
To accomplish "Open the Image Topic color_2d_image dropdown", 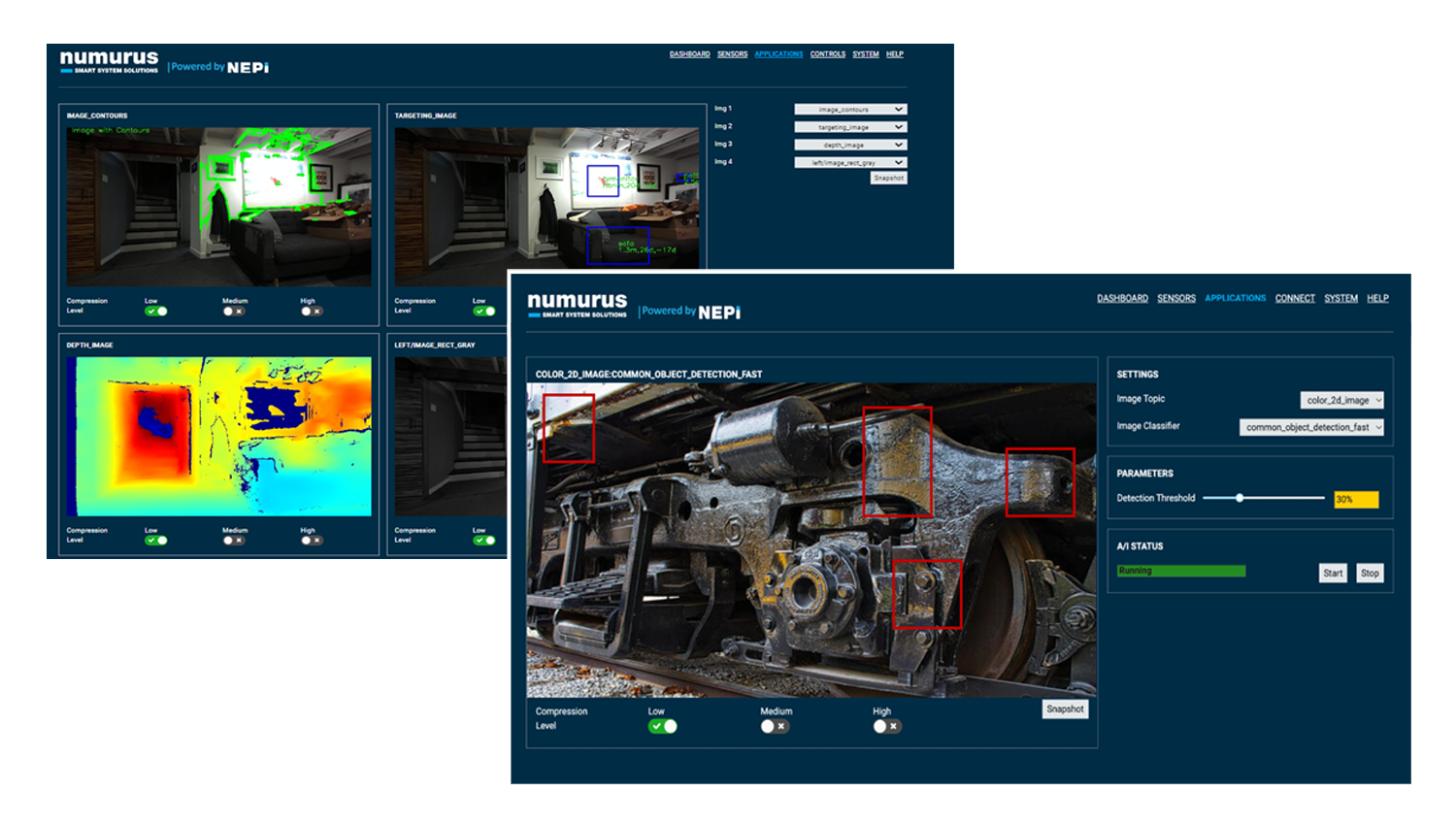I will (x=1341, y=400).
